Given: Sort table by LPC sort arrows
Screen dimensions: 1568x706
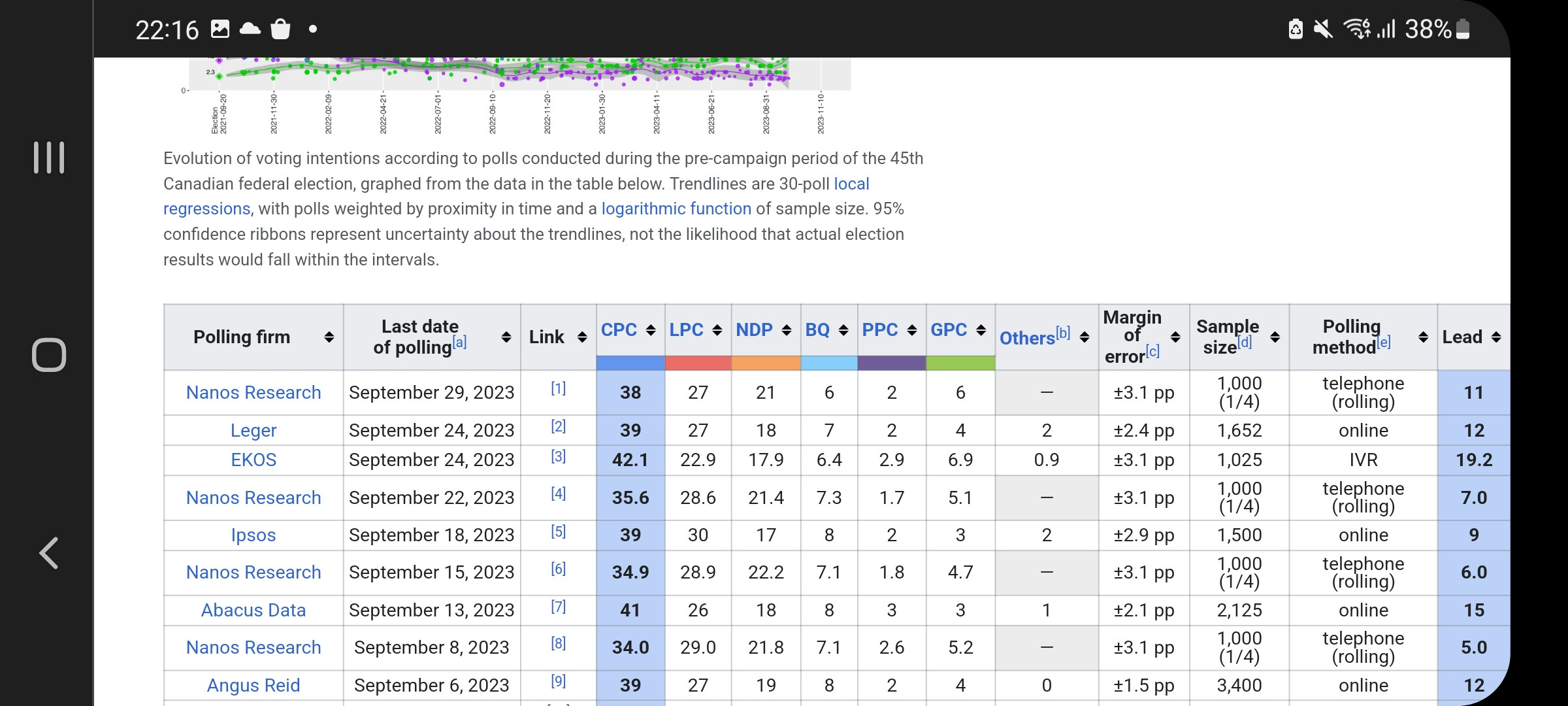Looking at the screenshot, I should 717,330.
